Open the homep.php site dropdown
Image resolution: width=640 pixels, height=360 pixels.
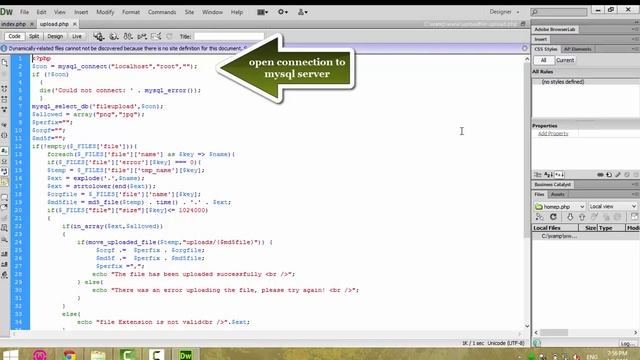[560, 207]
